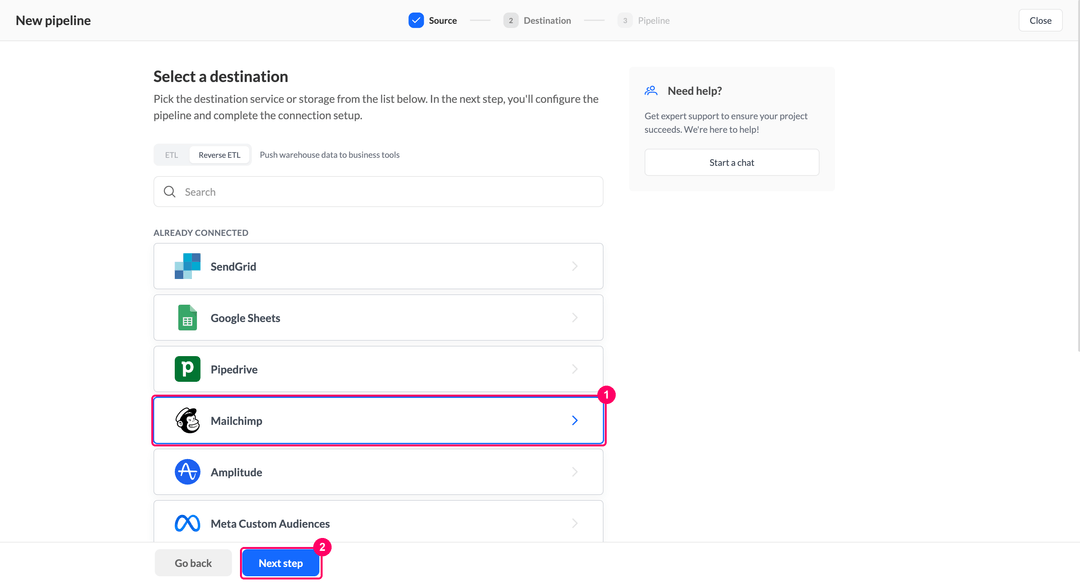Click the Destination step number 2 badge
The height and width of the screenshot is (583, 1080).
(510, 21)
